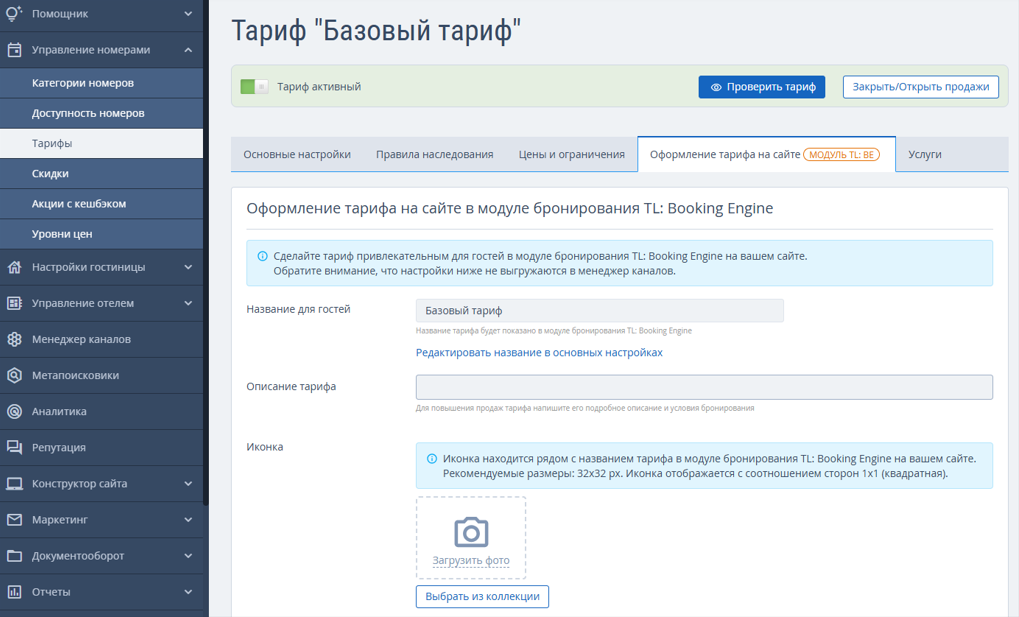Open the Правила наследования tab

[x=434, y=154]
